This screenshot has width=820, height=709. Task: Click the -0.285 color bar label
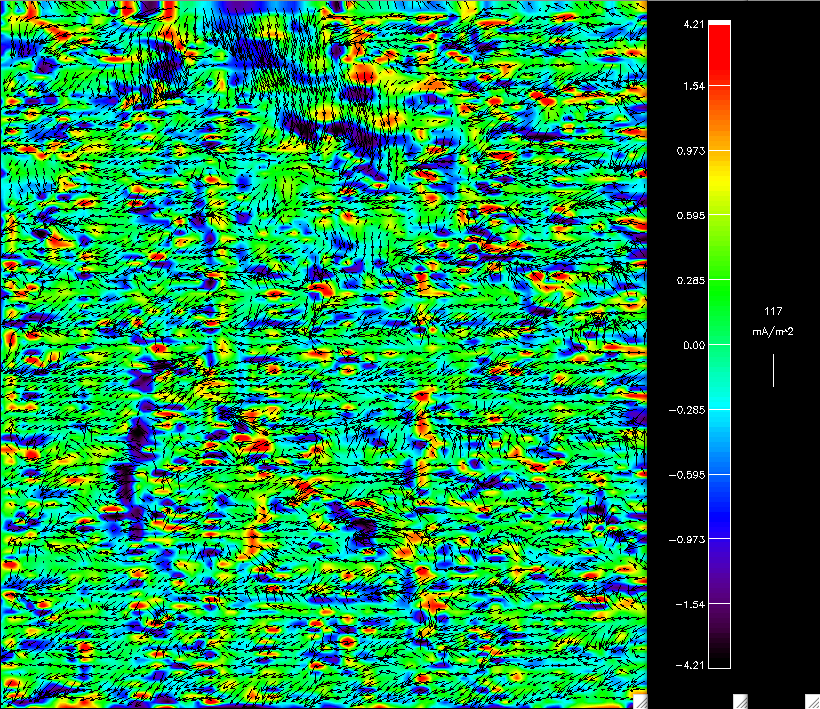point(687,409)
